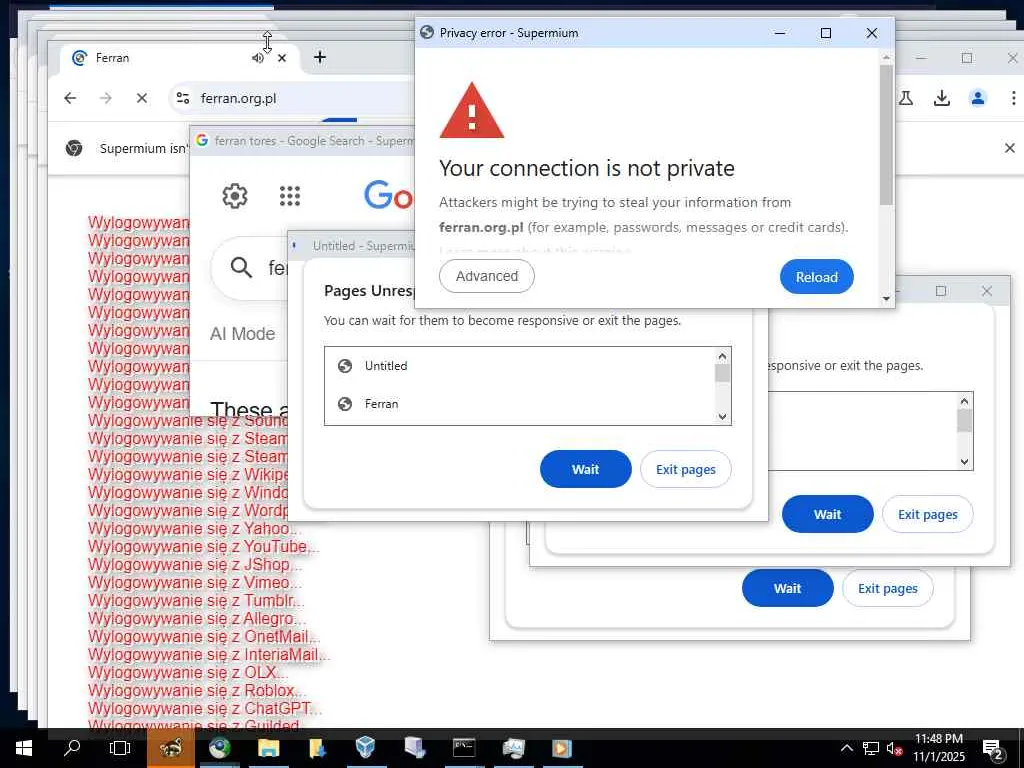
Task: Maximize the right unresponsive dialog window
Action: click(x=940, y=291)
